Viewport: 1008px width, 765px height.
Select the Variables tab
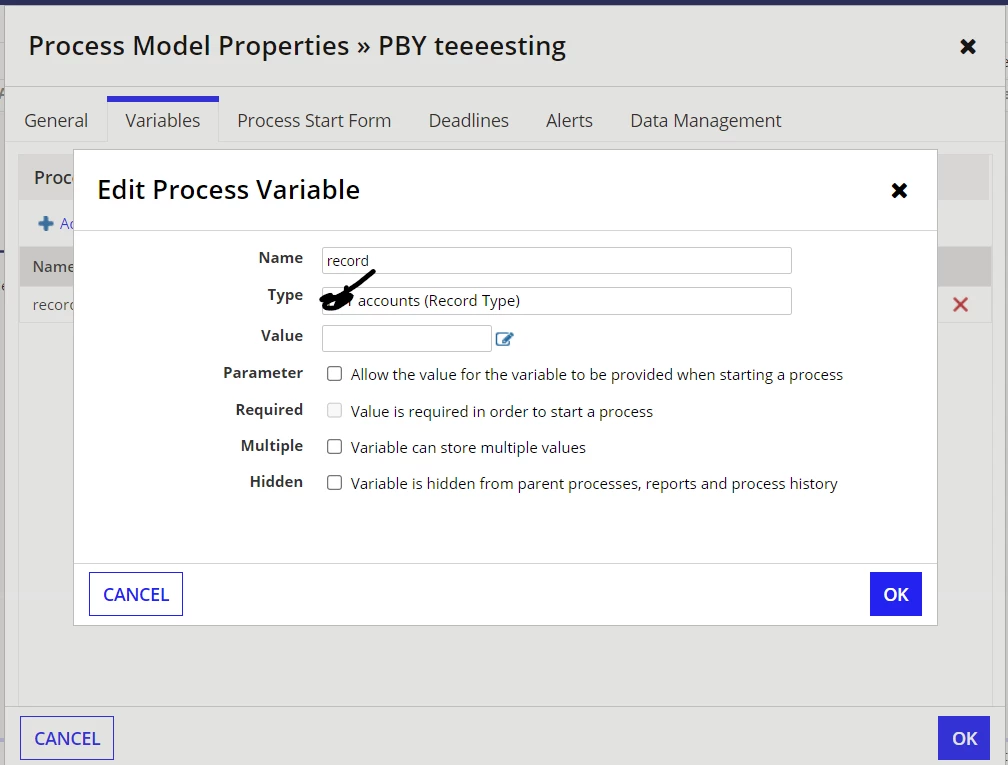click(x=163, y=120)
